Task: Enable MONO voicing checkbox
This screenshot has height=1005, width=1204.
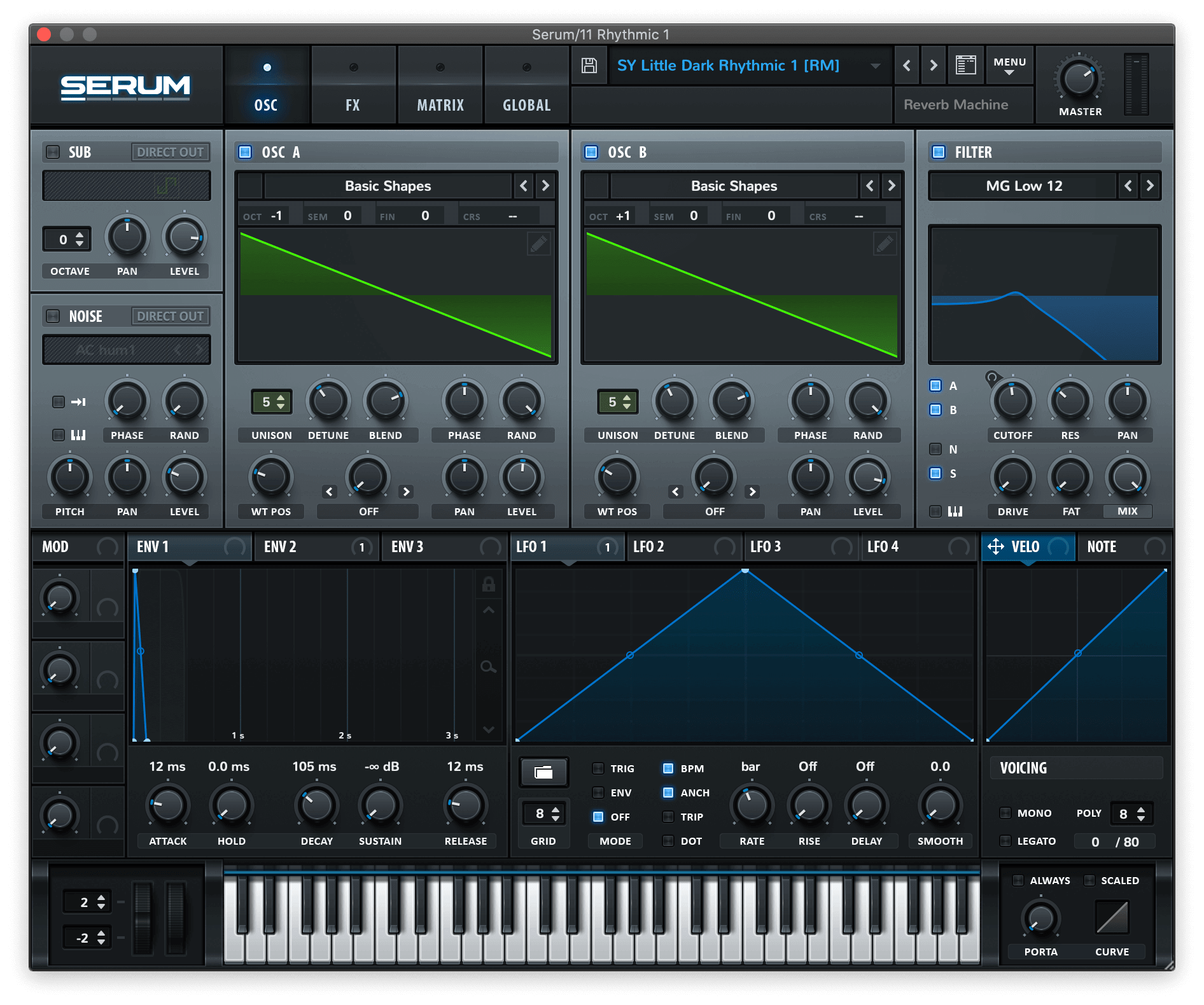Action: coord(1005,813)
